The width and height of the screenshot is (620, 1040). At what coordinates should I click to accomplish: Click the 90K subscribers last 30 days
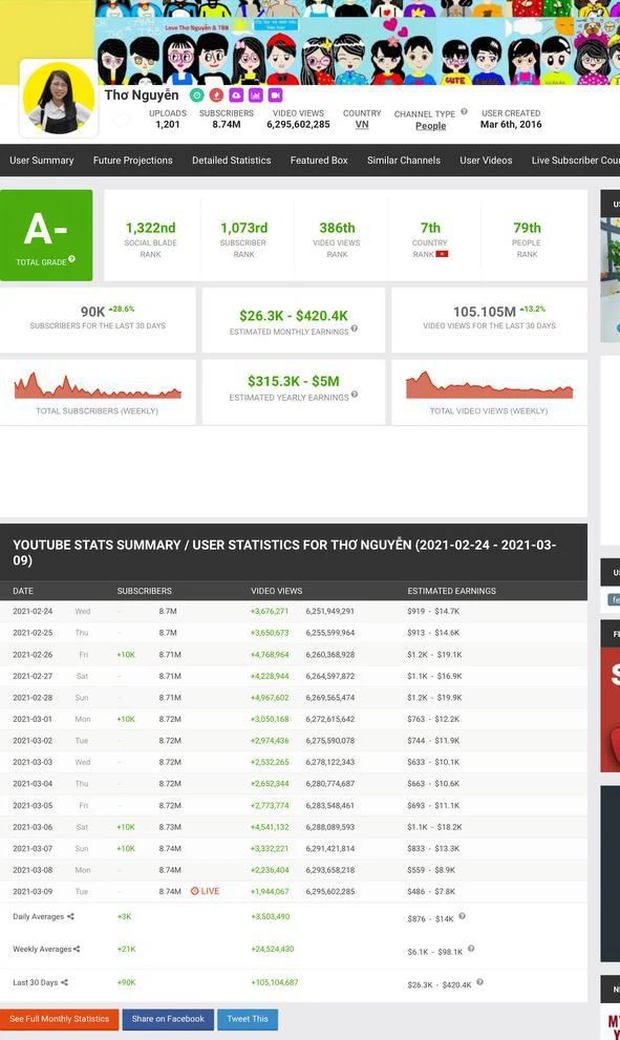pyautogui.click(x=93, y=312)
